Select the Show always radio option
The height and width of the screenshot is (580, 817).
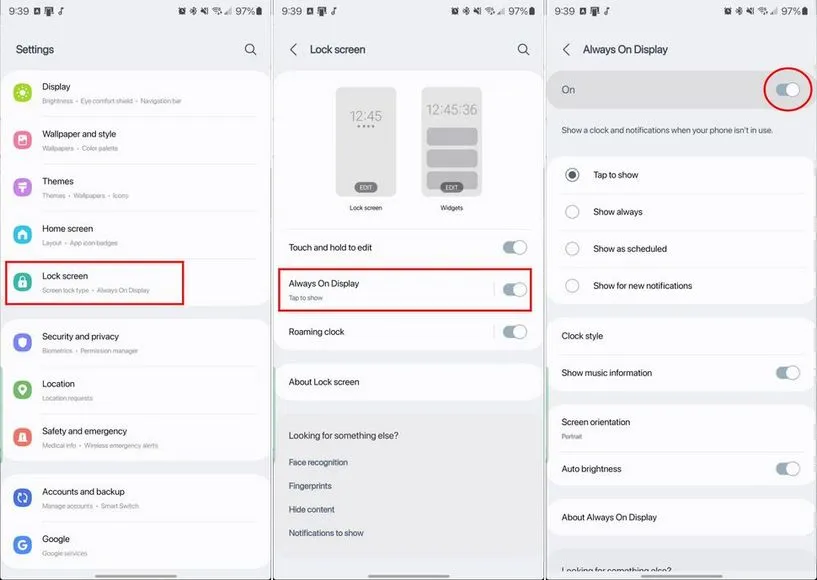[x=572, y=212]
